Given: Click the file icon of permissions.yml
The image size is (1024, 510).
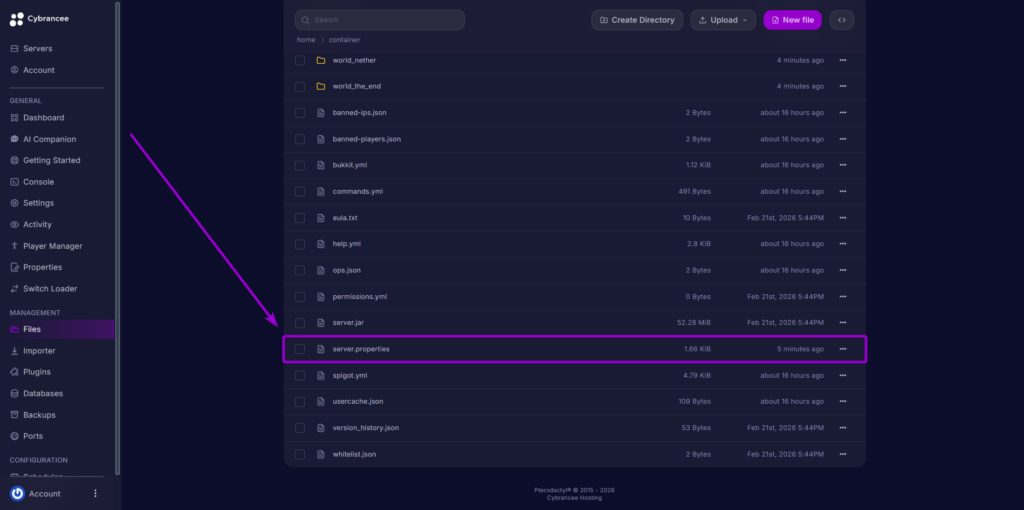Looking at the screenshot, I should click(321, 296).
